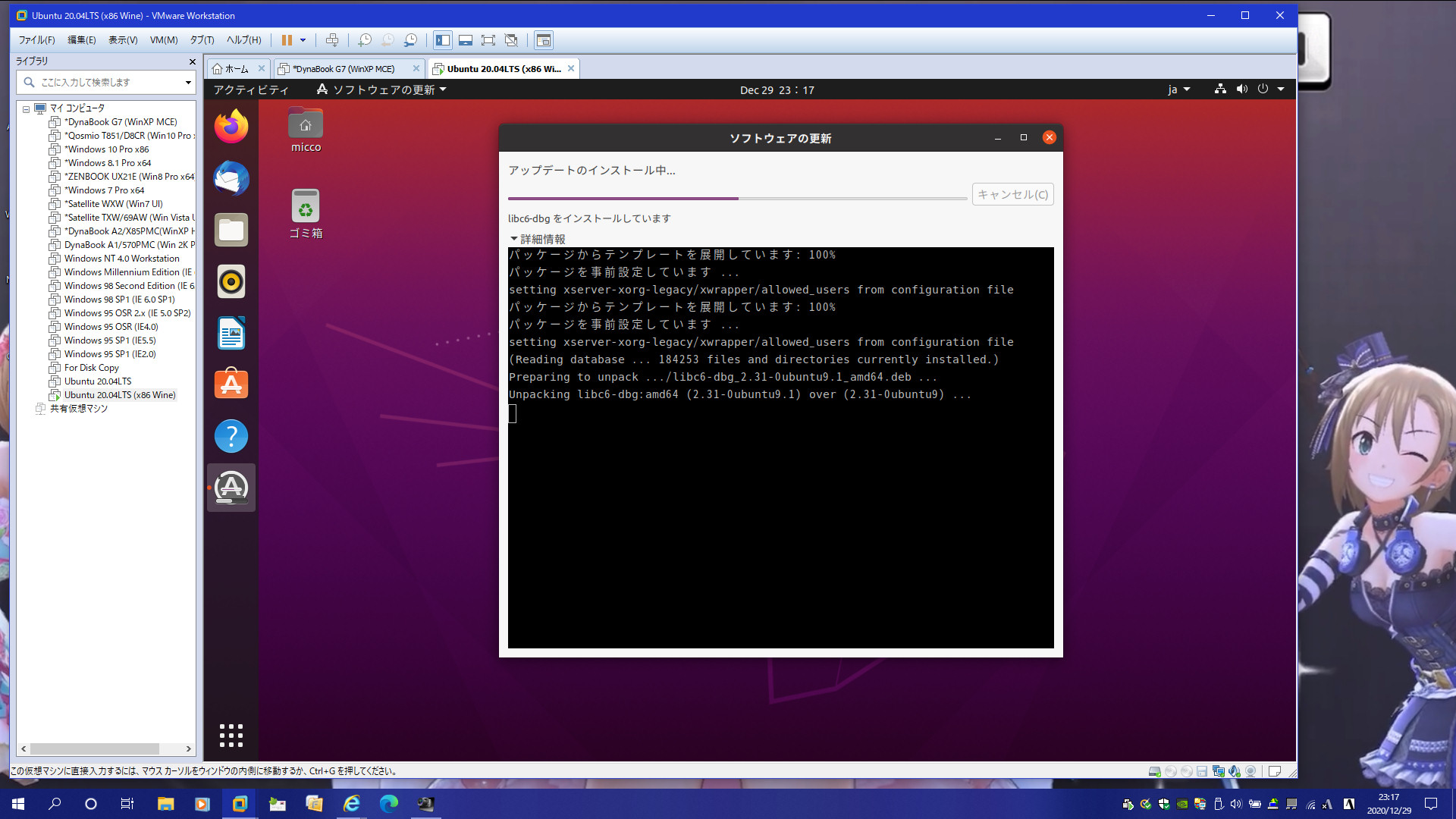Select Windows NT 4.0 Workstation in library
This screenshot has width=1456, height=819.
tap(121, 259)
